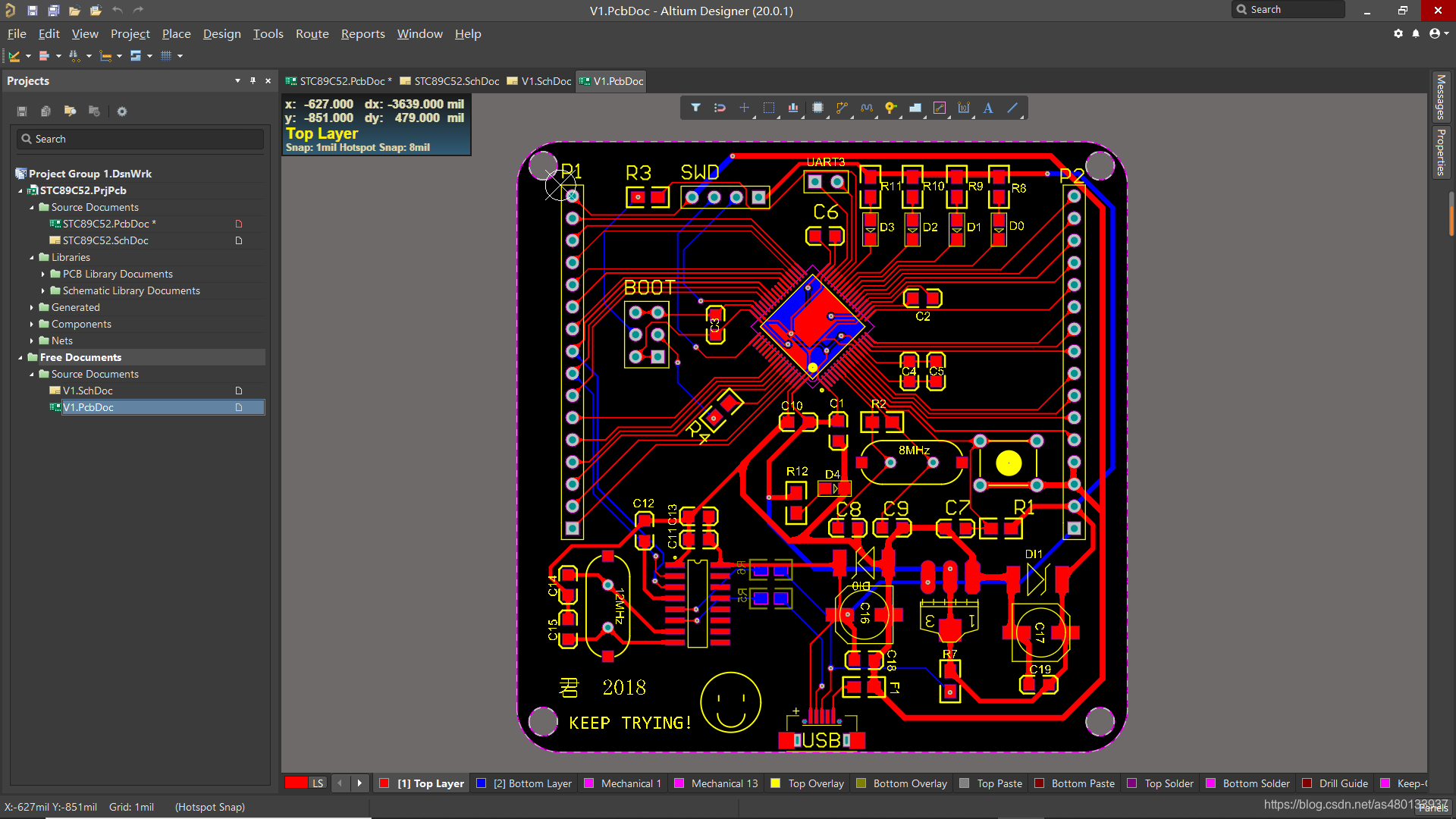
Task: Switch to the STC89C52.SchDoc tab
Action: point(456,81)
